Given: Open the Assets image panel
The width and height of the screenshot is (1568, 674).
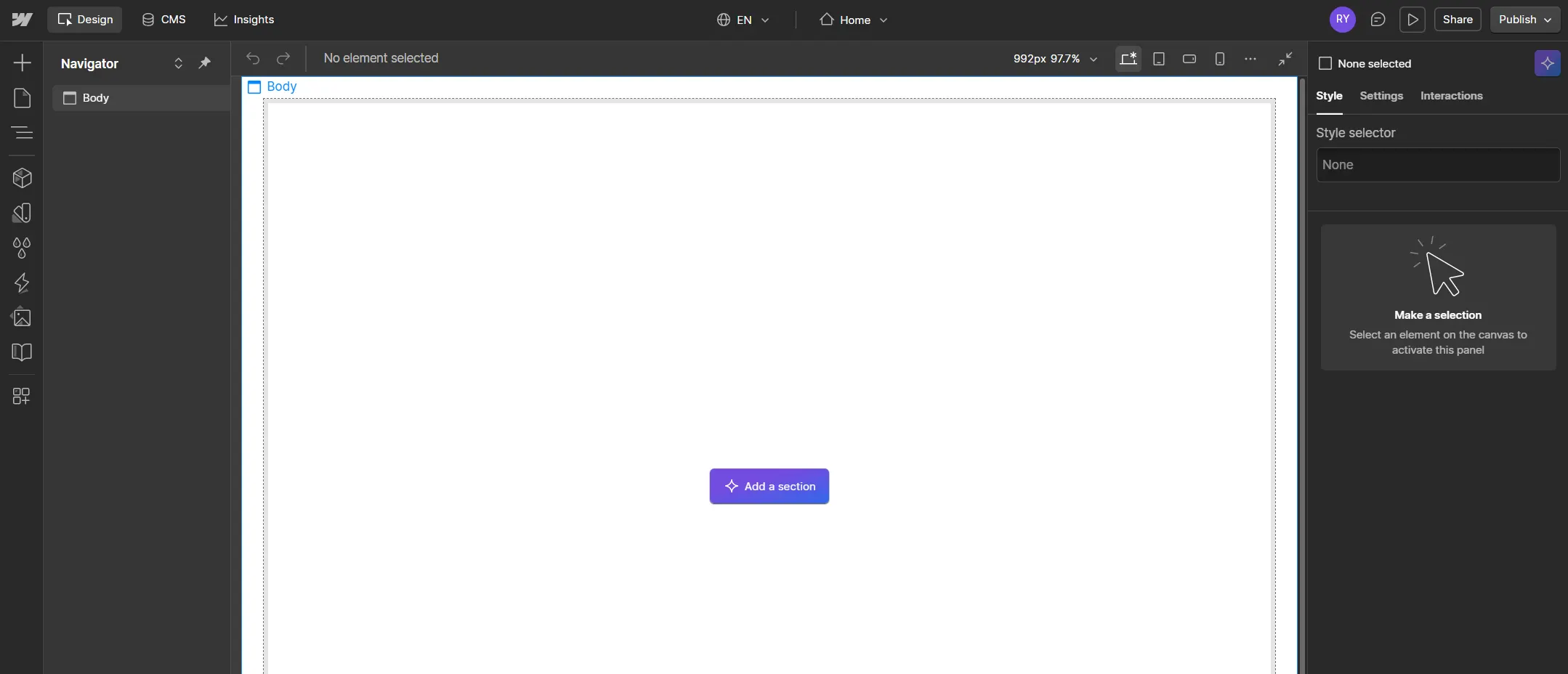Looking at the screenshot, I should 22,317.
